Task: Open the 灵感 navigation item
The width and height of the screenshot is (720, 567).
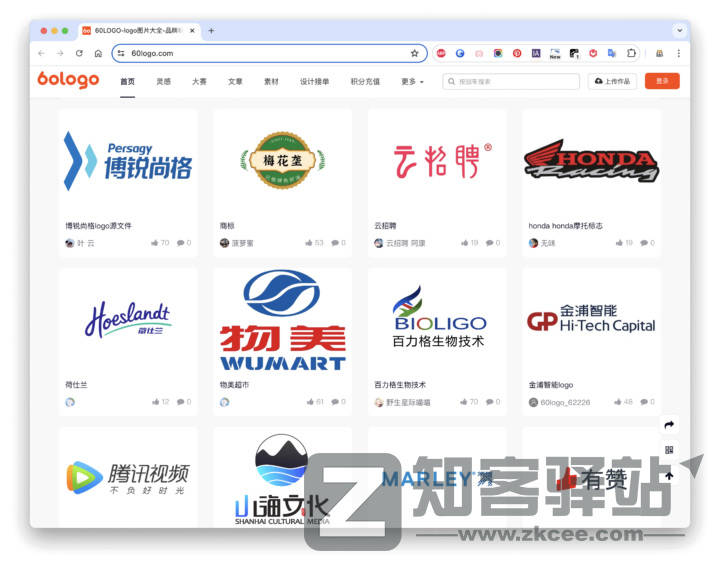Action: click(x=163, y=82)
